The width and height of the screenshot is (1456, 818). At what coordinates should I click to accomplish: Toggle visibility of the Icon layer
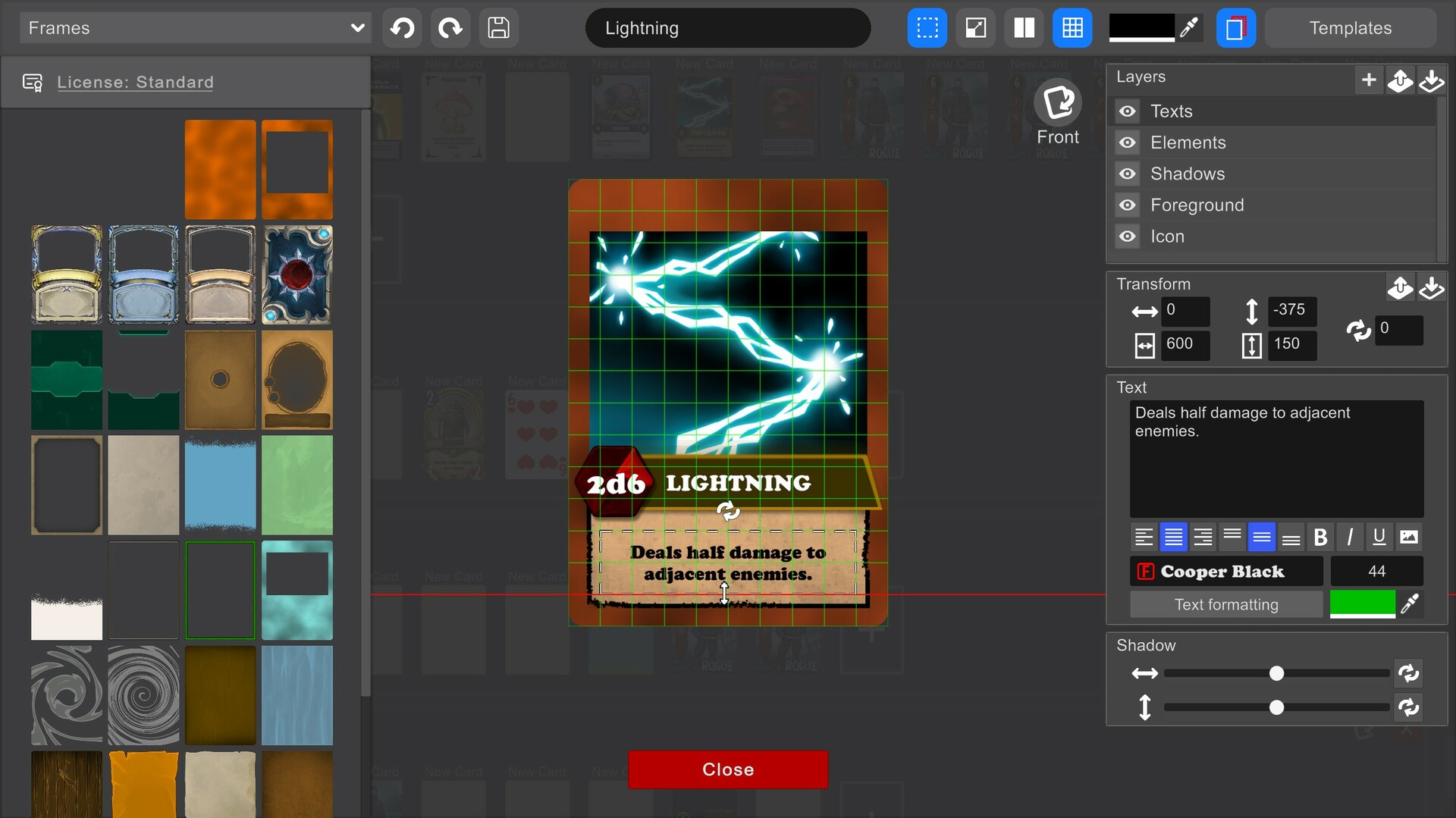[x=1128, y=236]
